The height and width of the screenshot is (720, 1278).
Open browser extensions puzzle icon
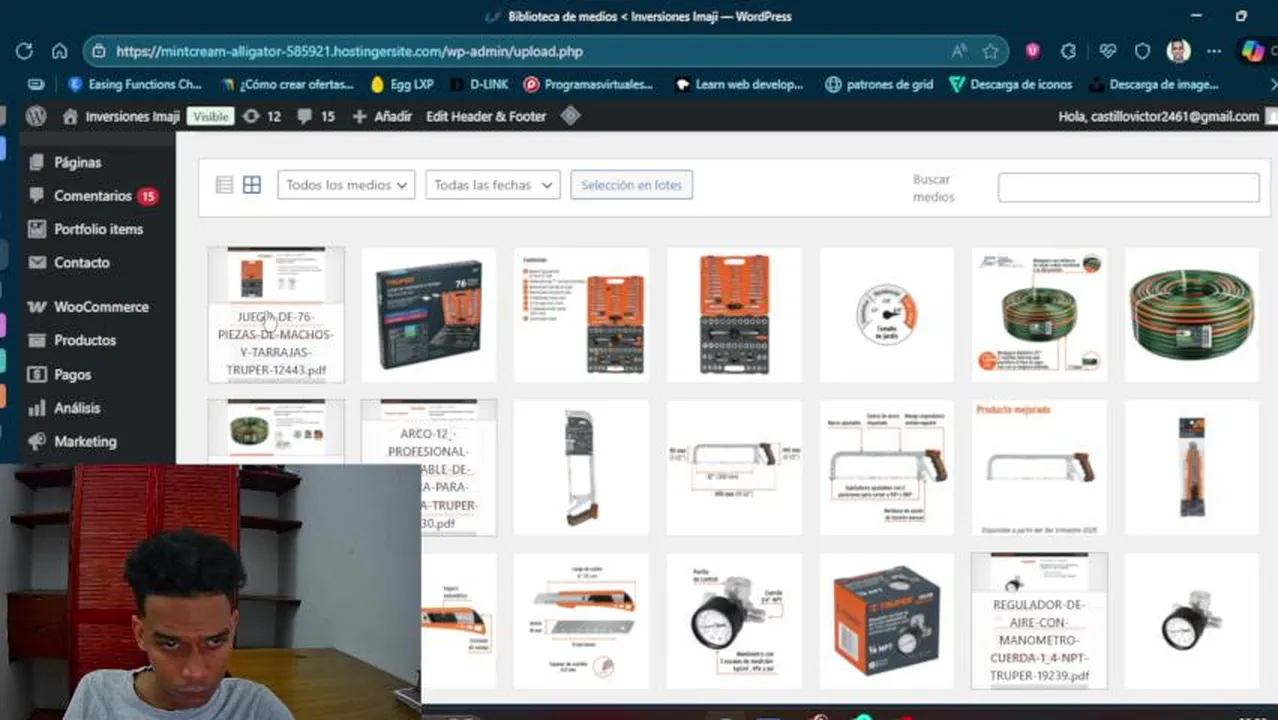coord(1069,51)
